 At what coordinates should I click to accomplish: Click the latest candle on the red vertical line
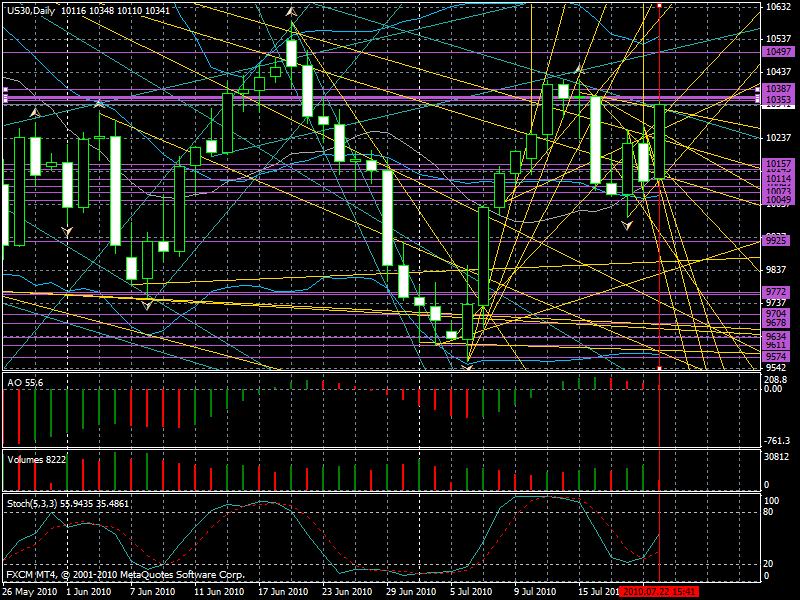[659, 141]
